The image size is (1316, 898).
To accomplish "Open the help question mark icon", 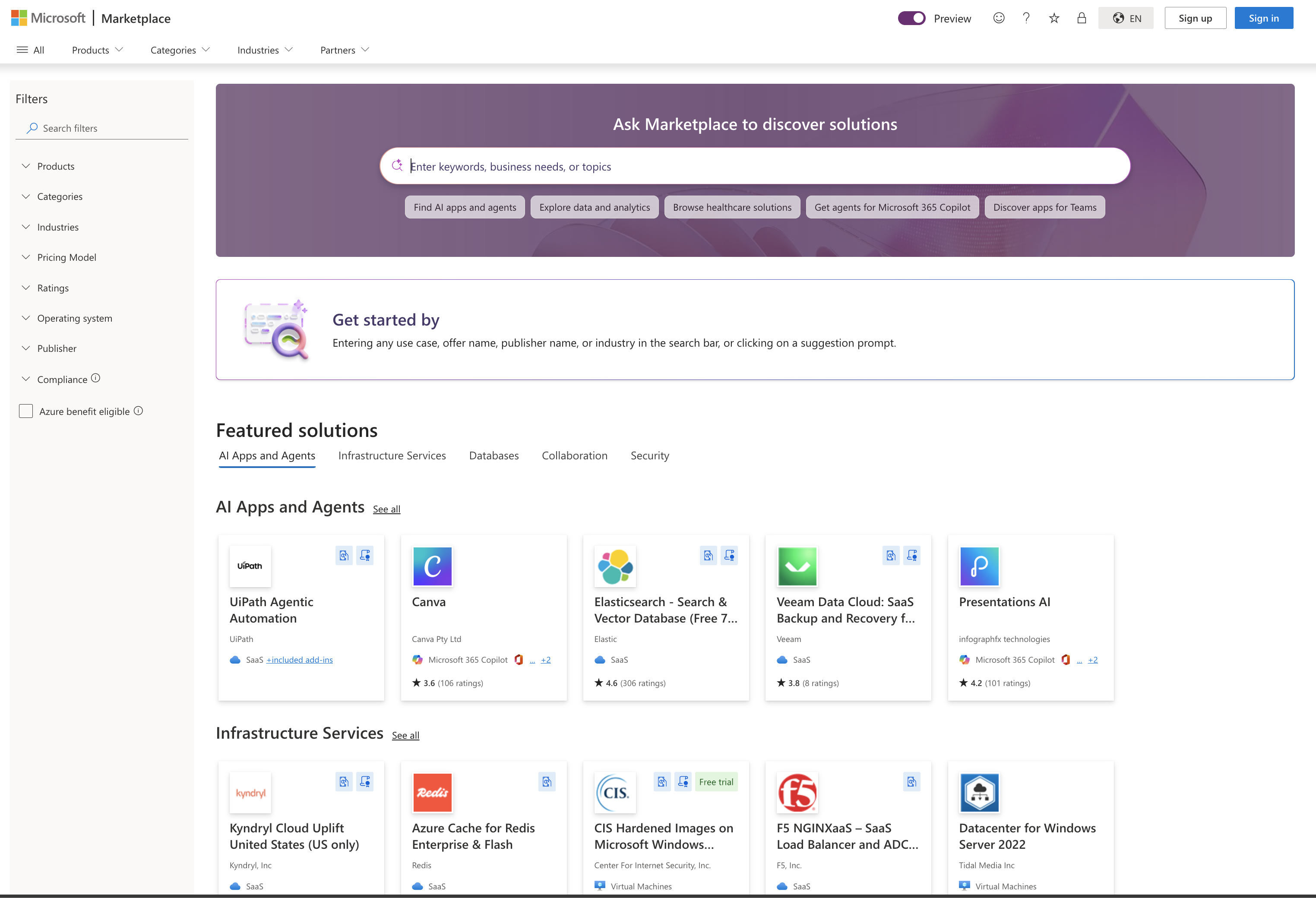I will tap(1026, 18).
